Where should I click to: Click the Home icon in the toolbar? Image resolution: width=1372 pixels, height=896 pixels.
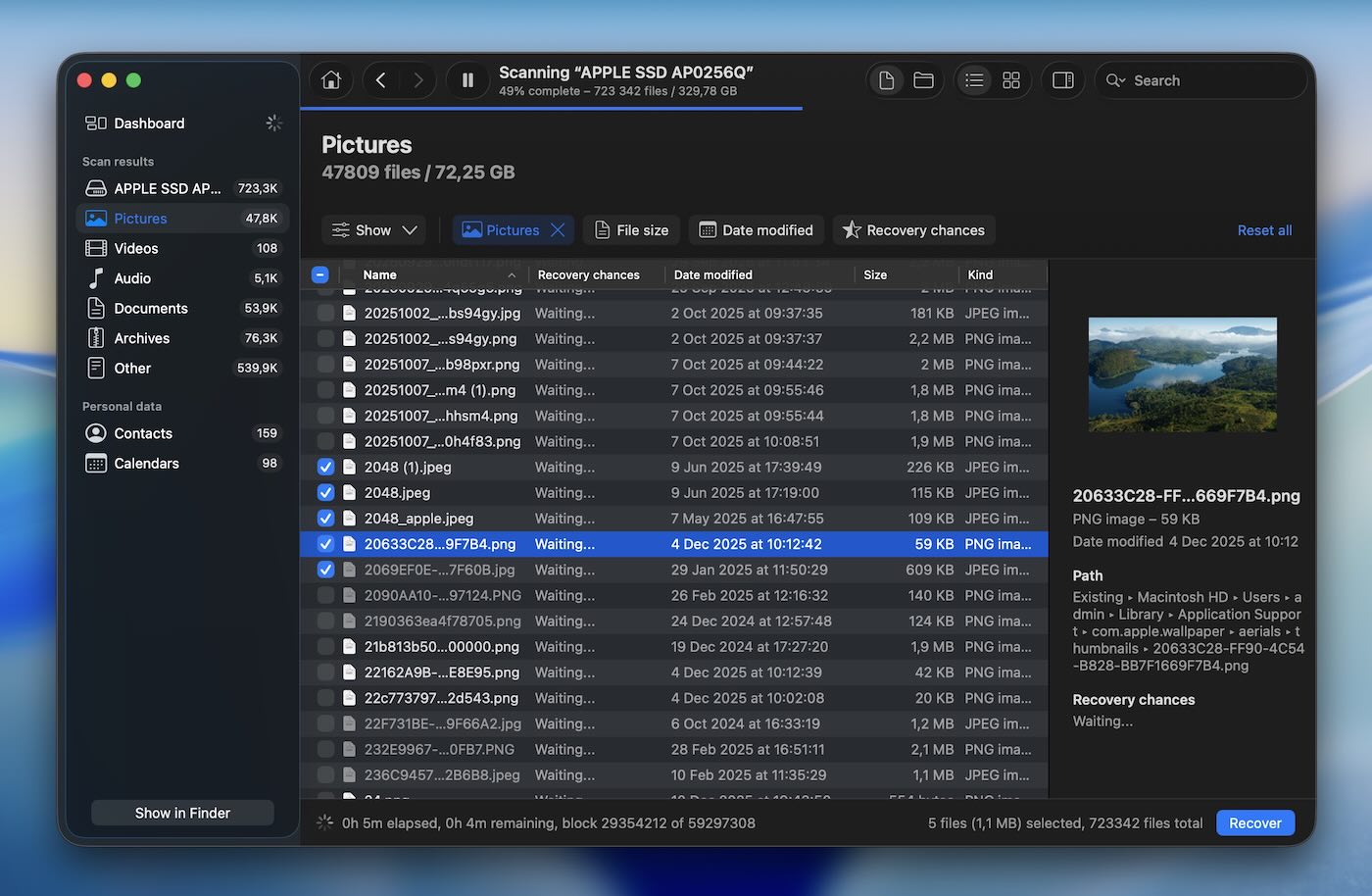(330, 79)
